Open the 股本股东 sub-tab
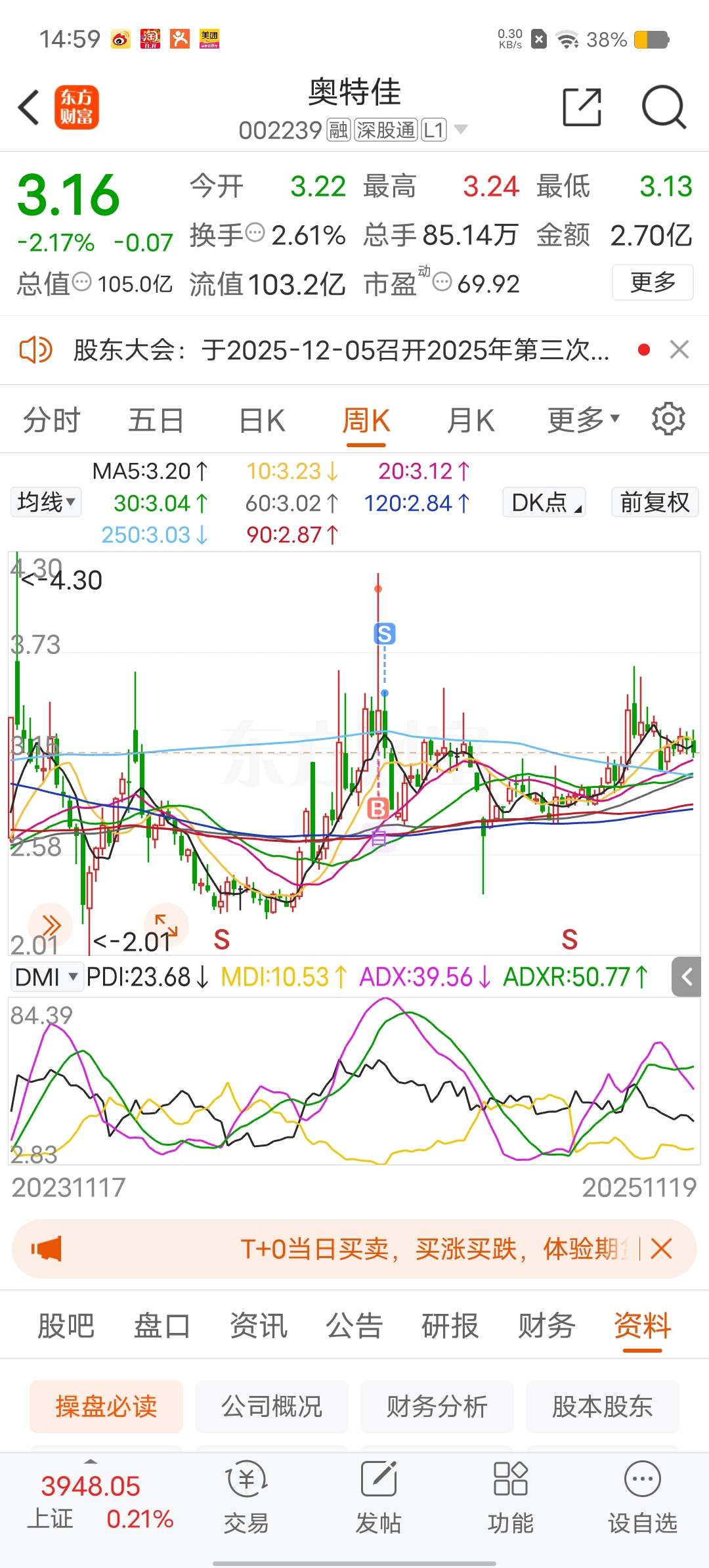The height and width of the screenshot is (1568, 709). [x=603, y=1406]
